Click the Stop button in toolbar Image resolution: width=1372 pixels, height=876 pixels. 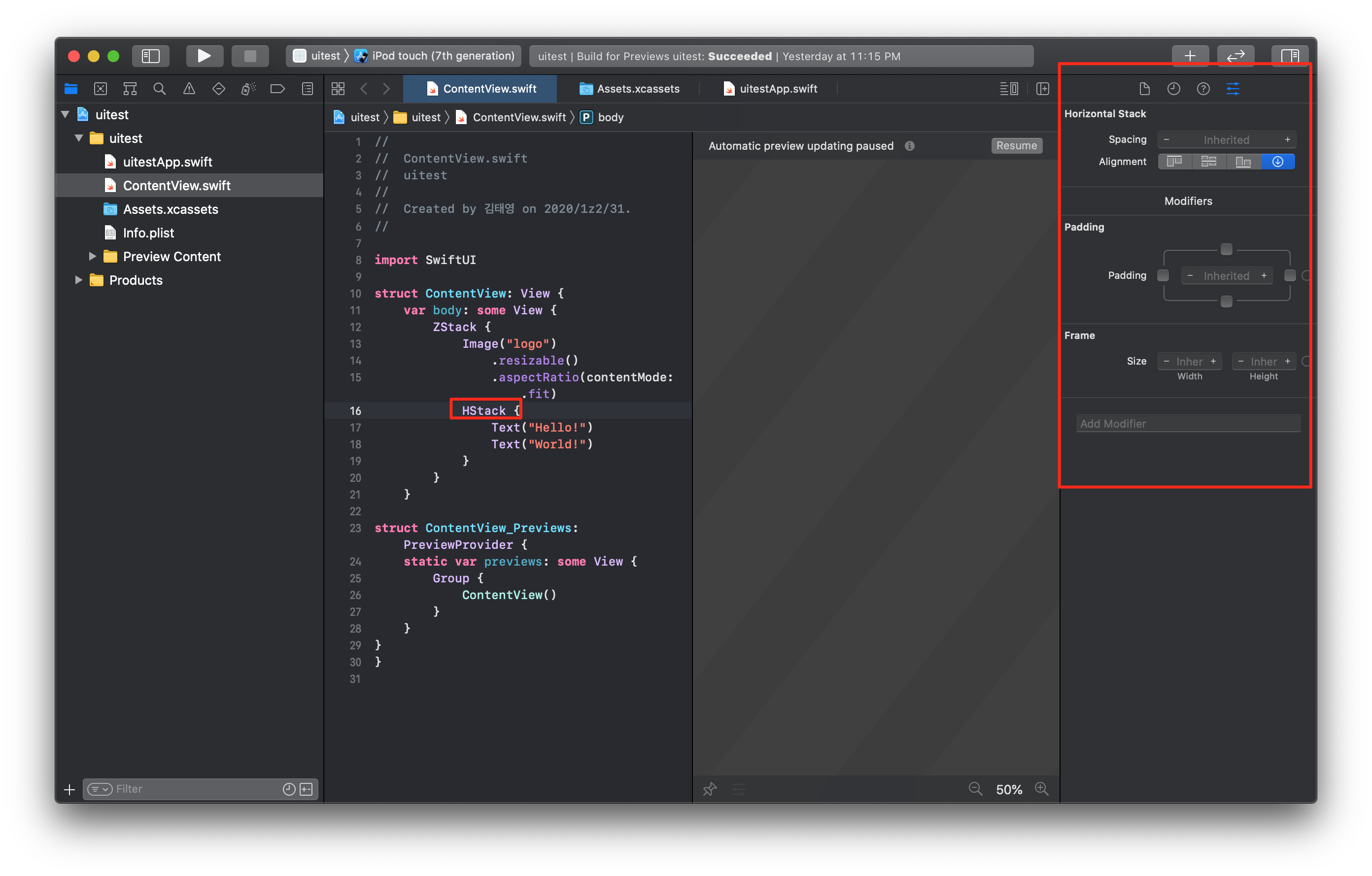249,56
